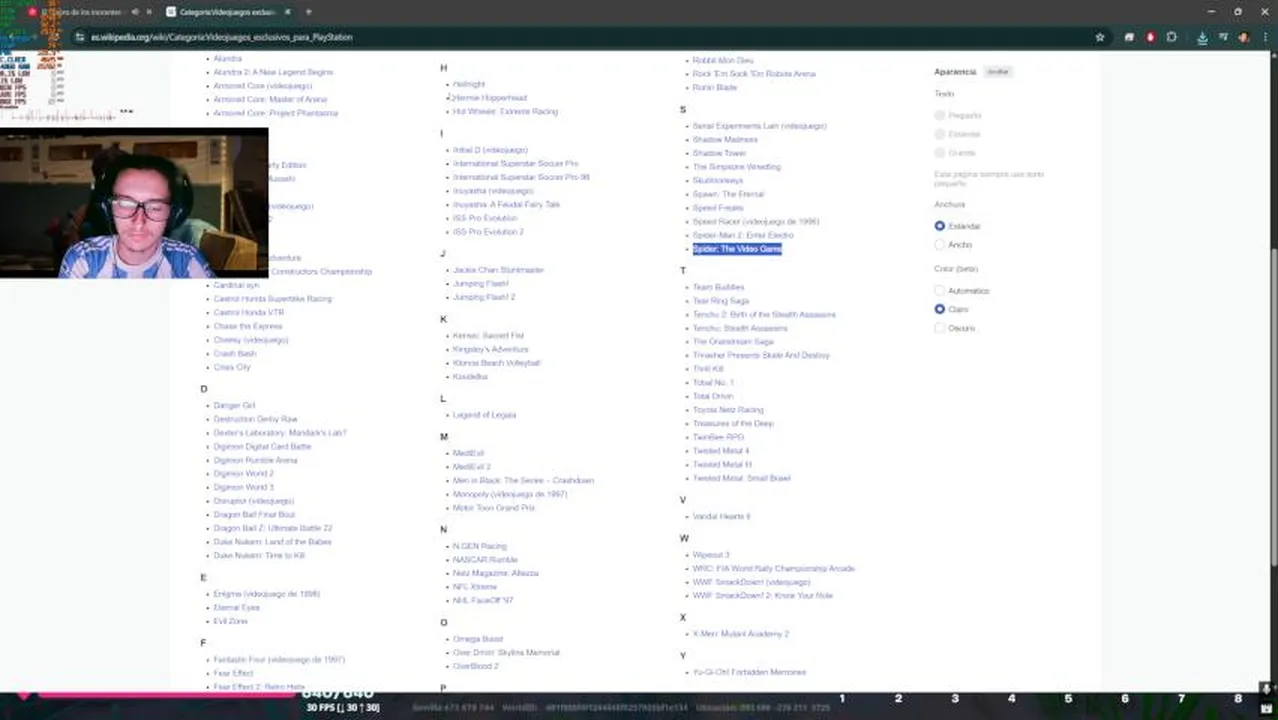The height and width of the screenshot is (720, 1278).
Task: Click the Ocultar button beside Apariencia
Action: 997,72
